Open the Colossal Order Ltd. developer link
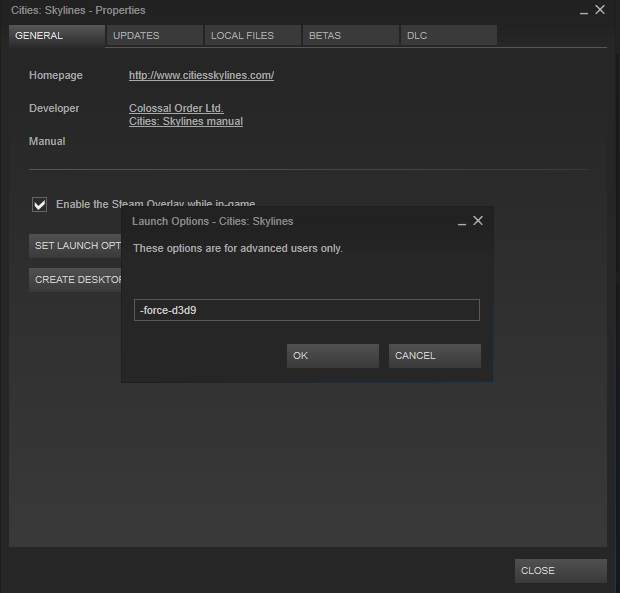620x593 pixels. pyautogui.click(x=176, y=108)
